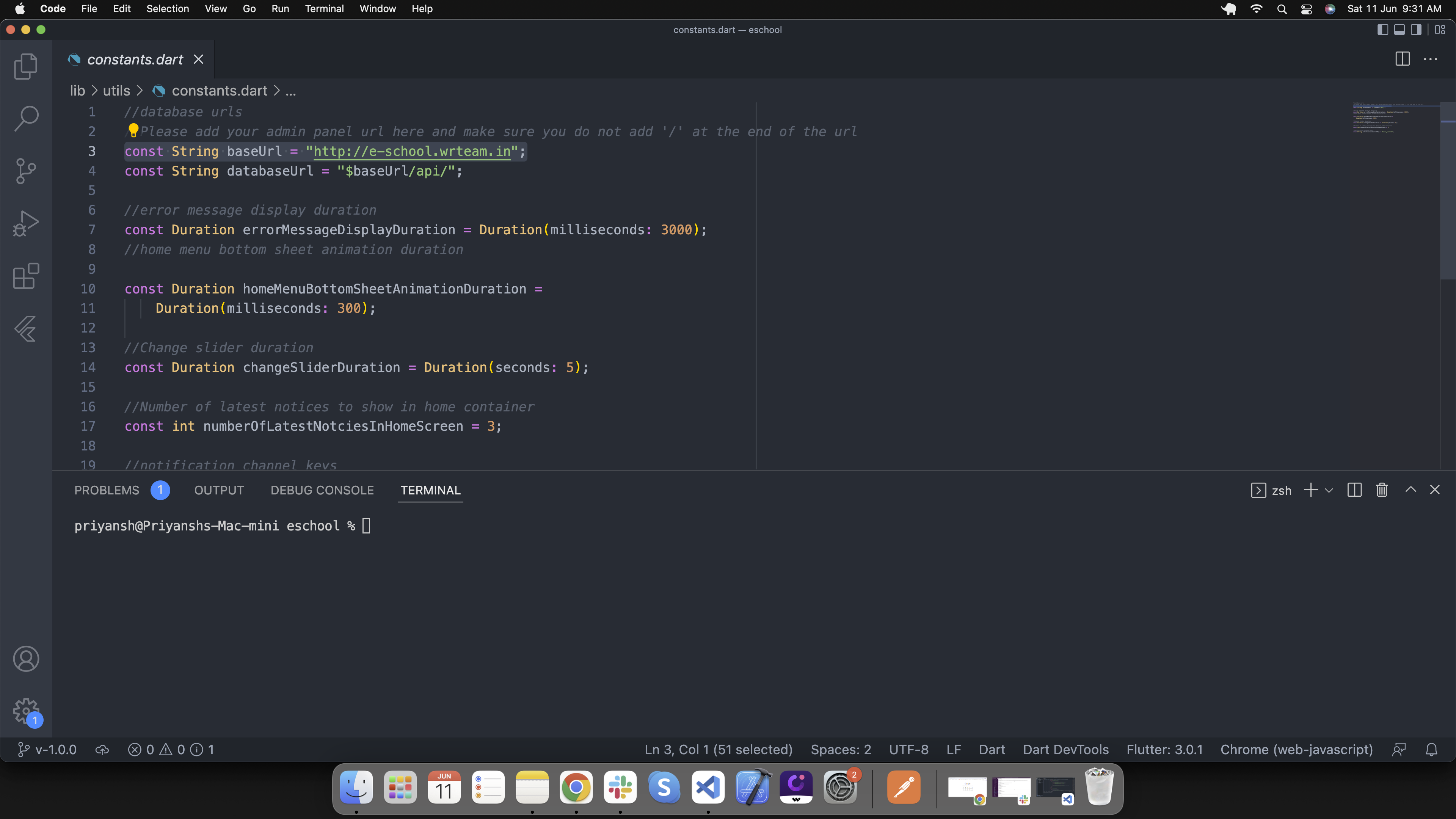Expand the breadcrumb ellipsis after constants.dart
Screen dimensions: 1456x819
pos(290,91)
